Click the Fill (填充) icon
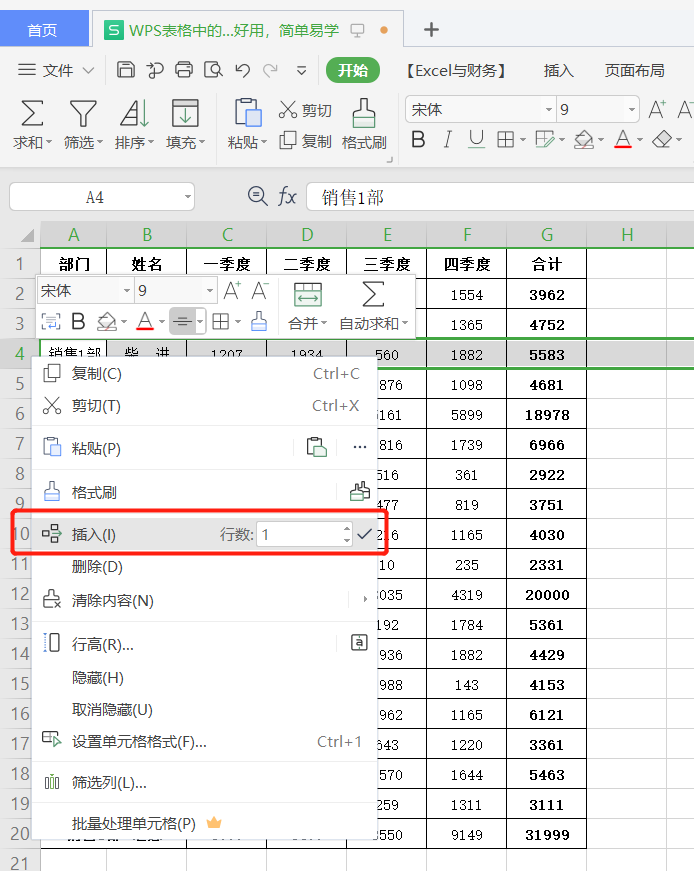Screen dimensions: 694x871 pos(185,113)
